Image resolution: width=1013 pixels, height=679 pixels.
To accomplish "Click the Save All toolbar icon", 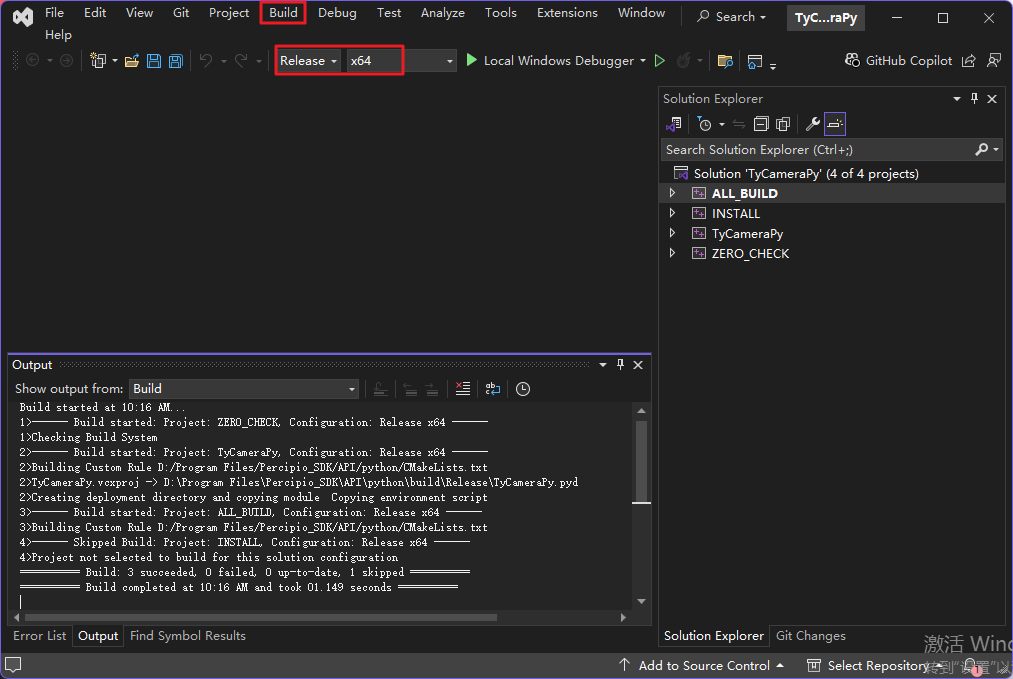I will point(175,61).
